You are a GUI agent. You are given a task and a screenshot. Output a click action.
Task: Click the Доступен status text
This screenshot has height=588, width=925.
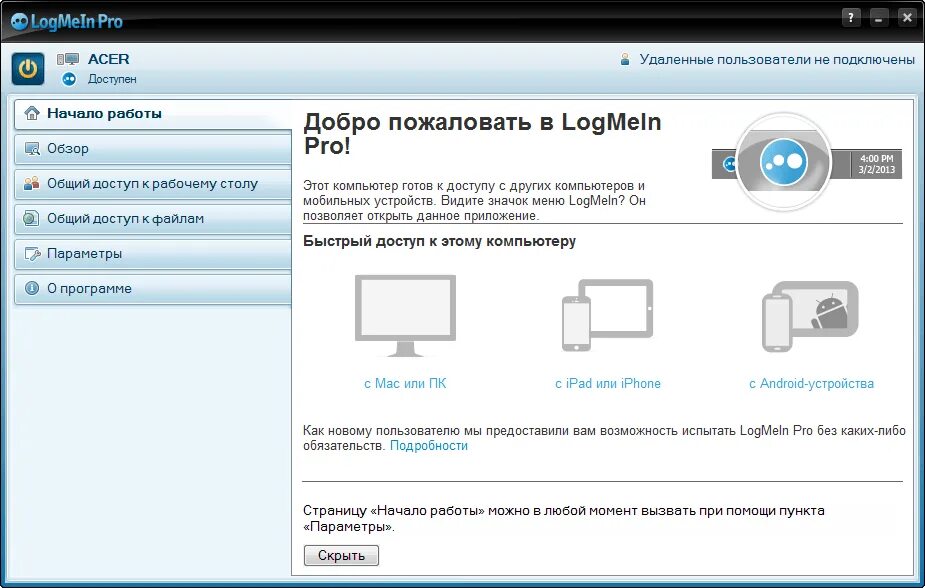[112, 79]
